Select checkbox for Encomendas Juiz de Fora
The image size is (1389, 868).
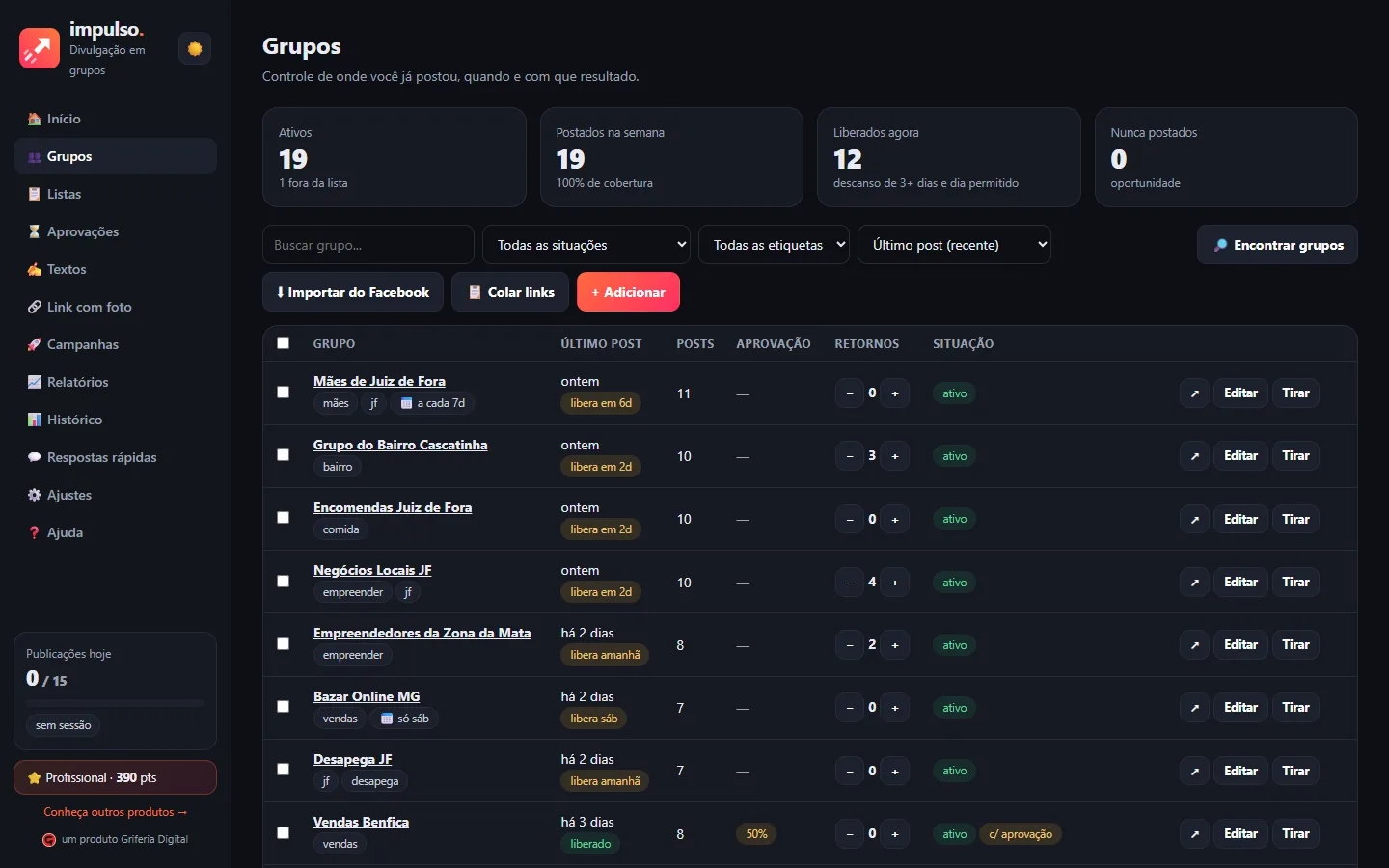click(x=283, y=517)
